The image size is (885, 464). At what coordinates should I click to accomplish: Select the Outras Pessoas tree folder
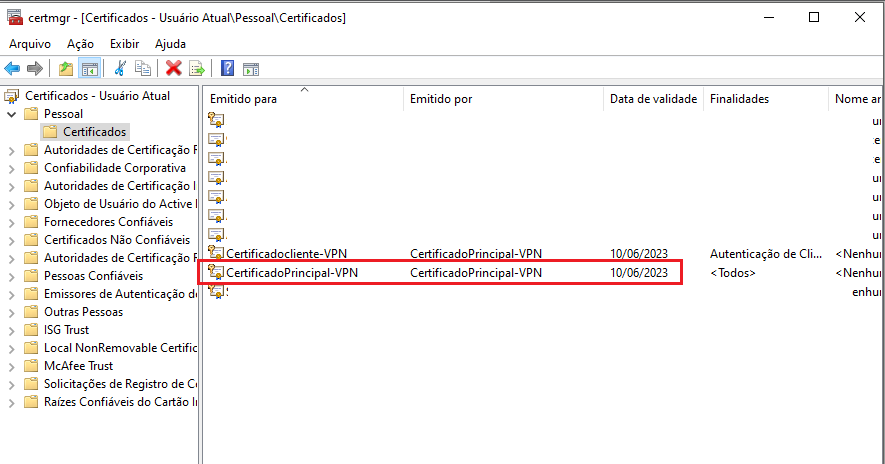click(83, 312)
